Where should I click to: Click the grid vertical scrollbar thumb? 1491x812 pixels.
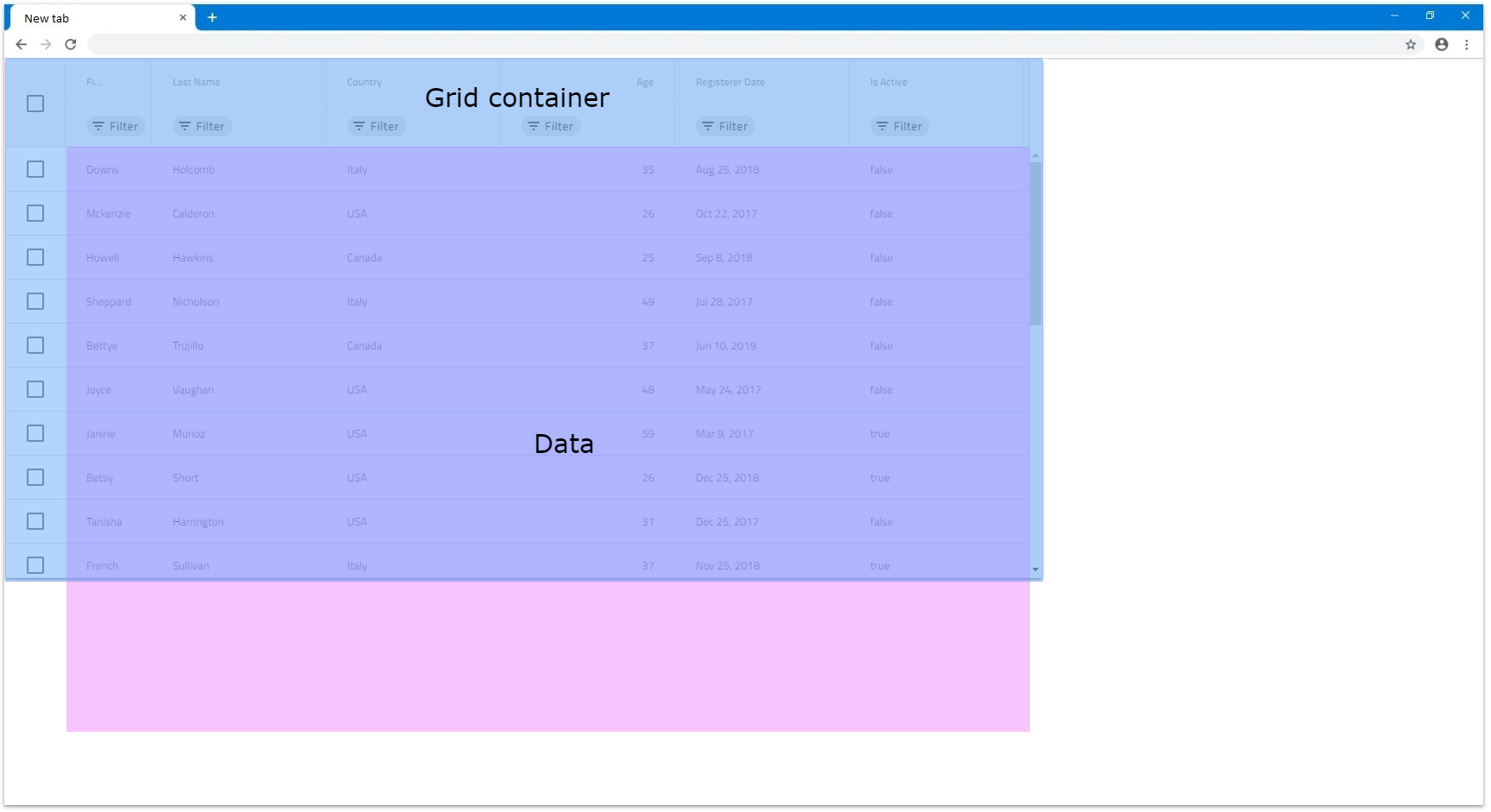click(1035, 242)
